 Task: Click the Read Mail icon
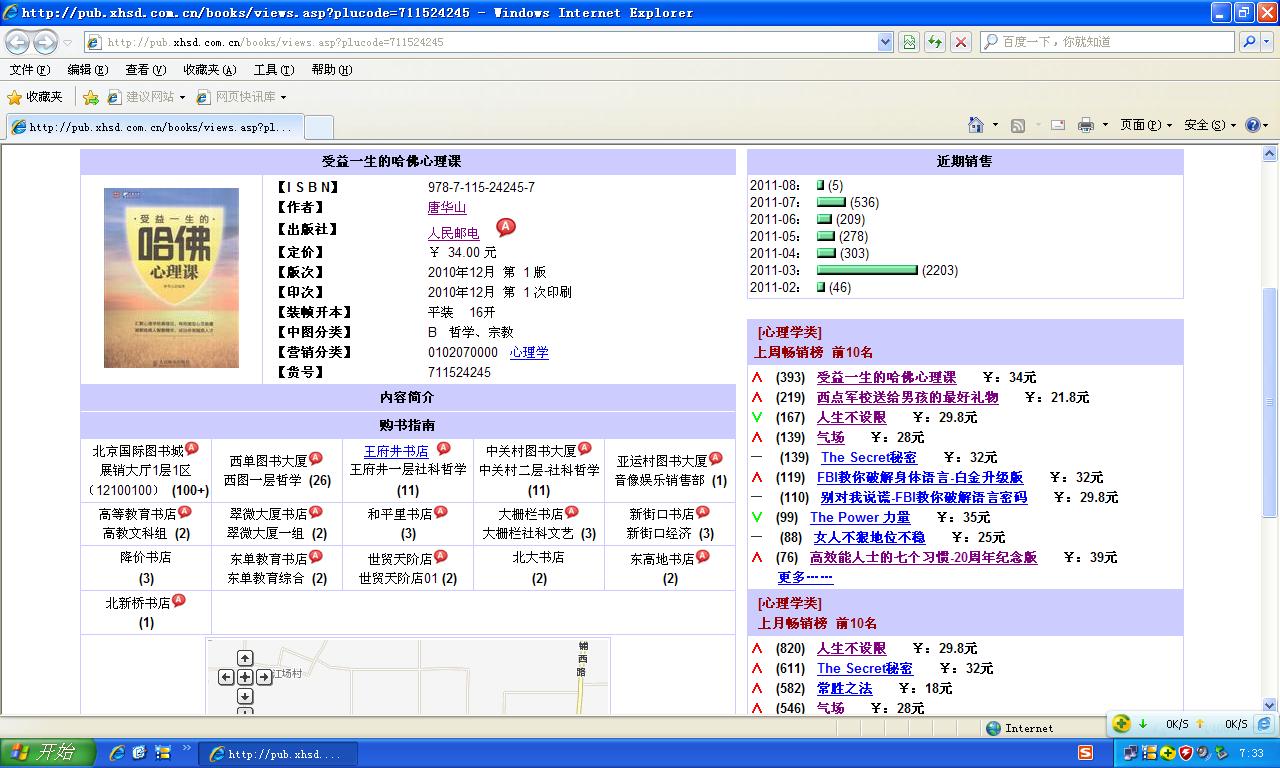pos(1058,125)
